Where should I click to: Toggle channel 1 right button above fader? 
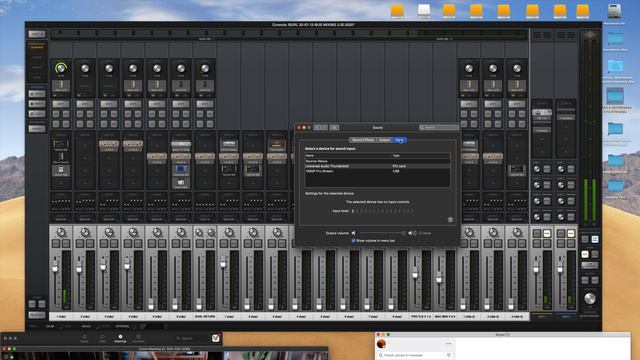coord(66,244)
